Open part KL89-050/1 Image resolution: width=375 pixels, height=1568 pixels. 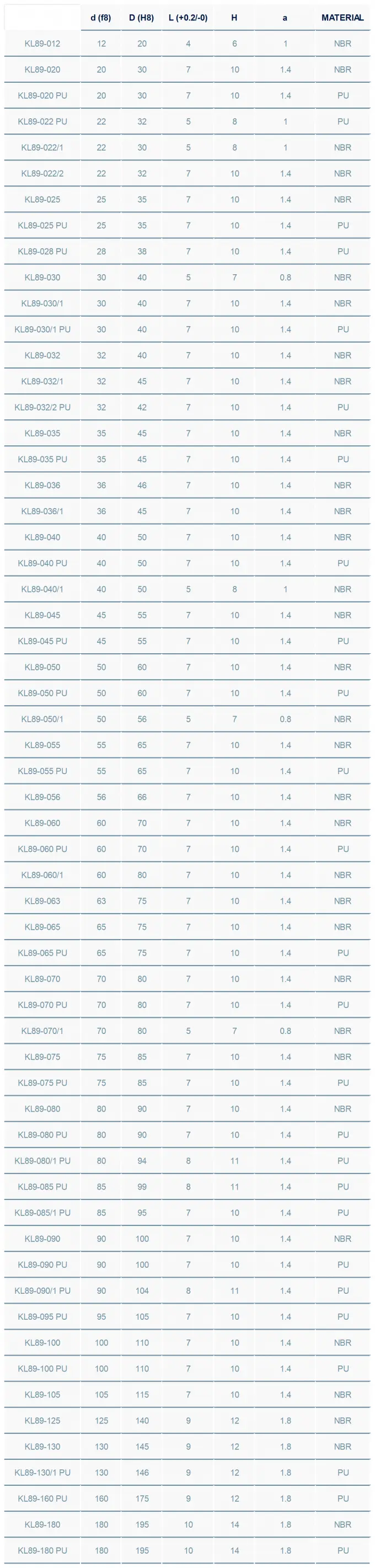[42, 719]
